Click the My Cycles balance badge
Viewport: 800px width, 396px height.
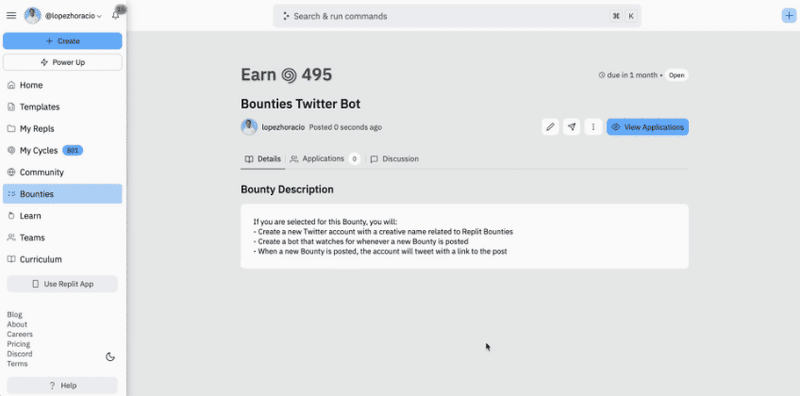72,151
